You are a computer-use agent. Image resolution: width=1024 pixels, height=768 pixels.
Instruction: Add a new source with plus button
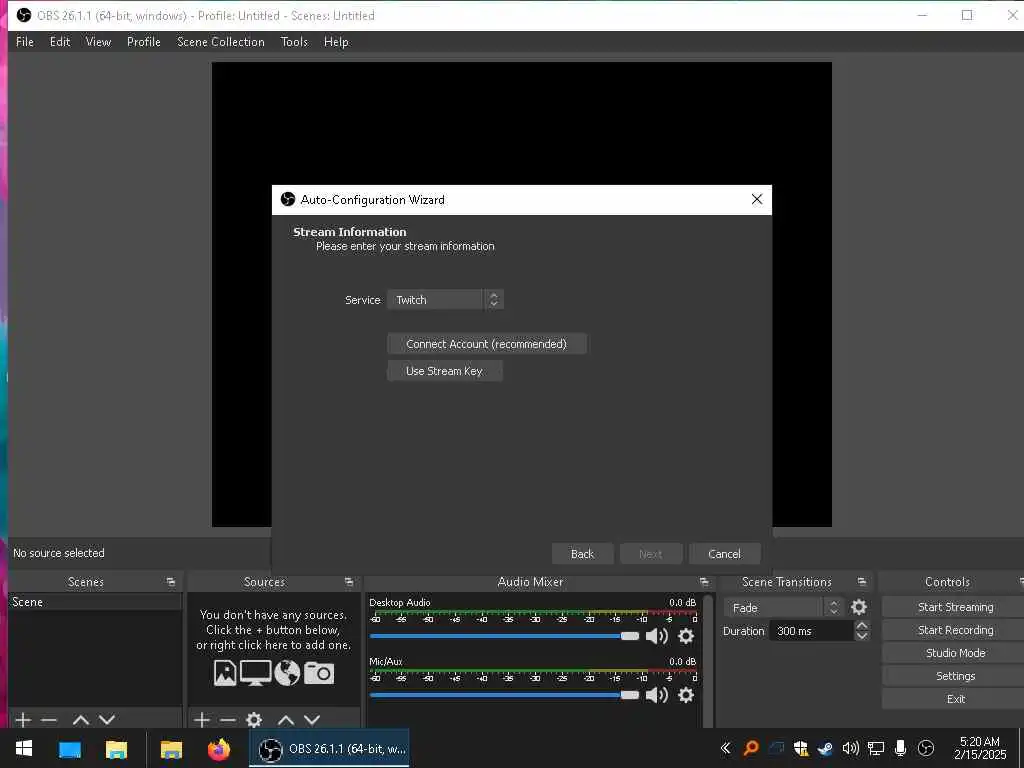202,720
